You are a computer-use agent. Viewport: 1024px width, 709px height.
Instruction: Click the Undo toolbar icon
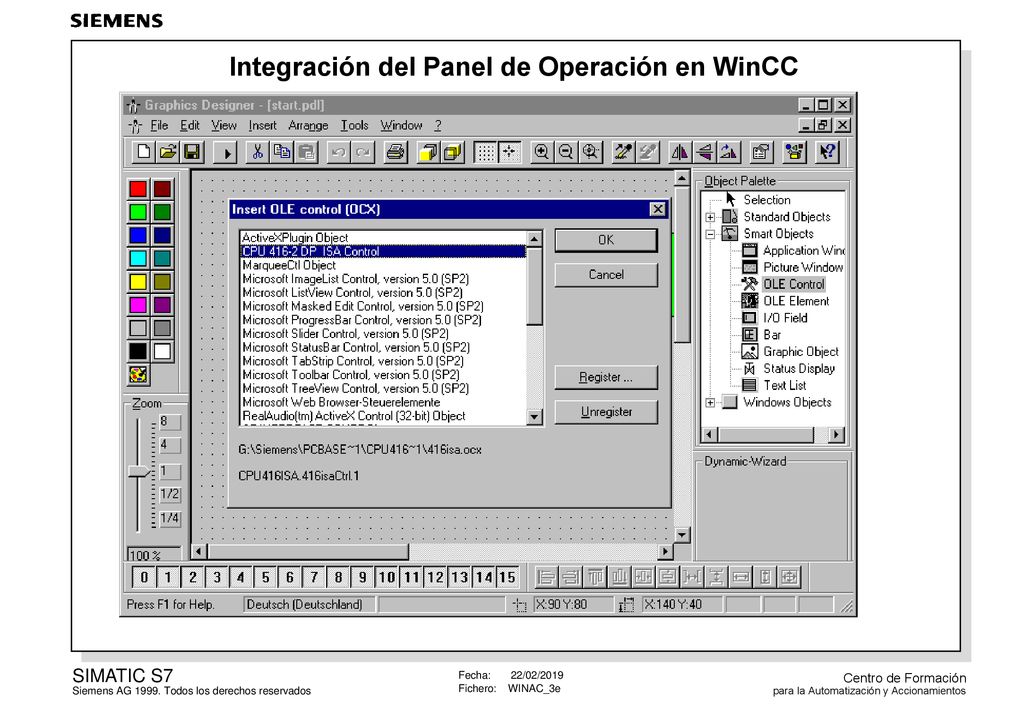point(338,152)
